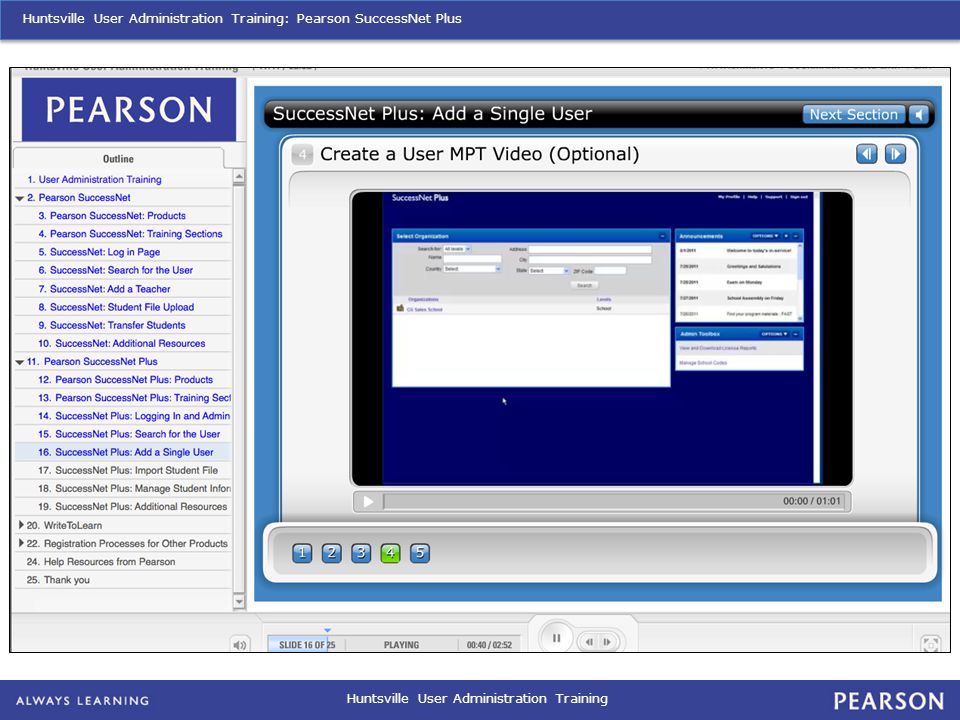Screen dimensions: 960x720
Task: Click the Pearson logo above the outline
Action: click(x=129, y=110)
